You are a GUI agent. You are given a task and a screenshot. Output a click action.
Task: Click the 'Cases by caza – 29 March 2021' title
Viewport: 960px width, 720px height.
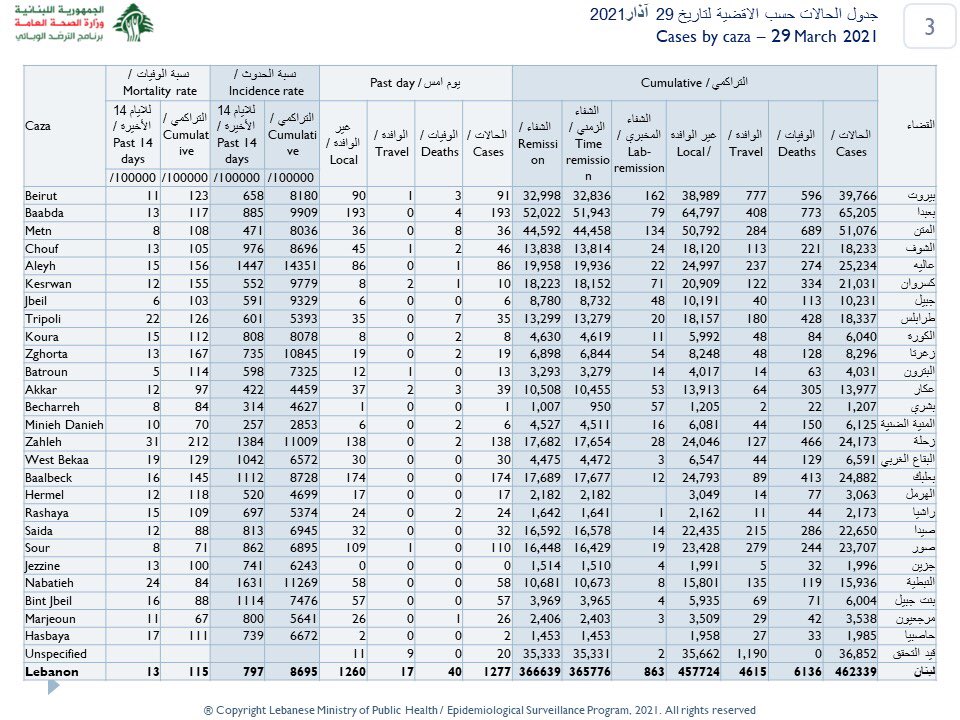click(766, 36)
